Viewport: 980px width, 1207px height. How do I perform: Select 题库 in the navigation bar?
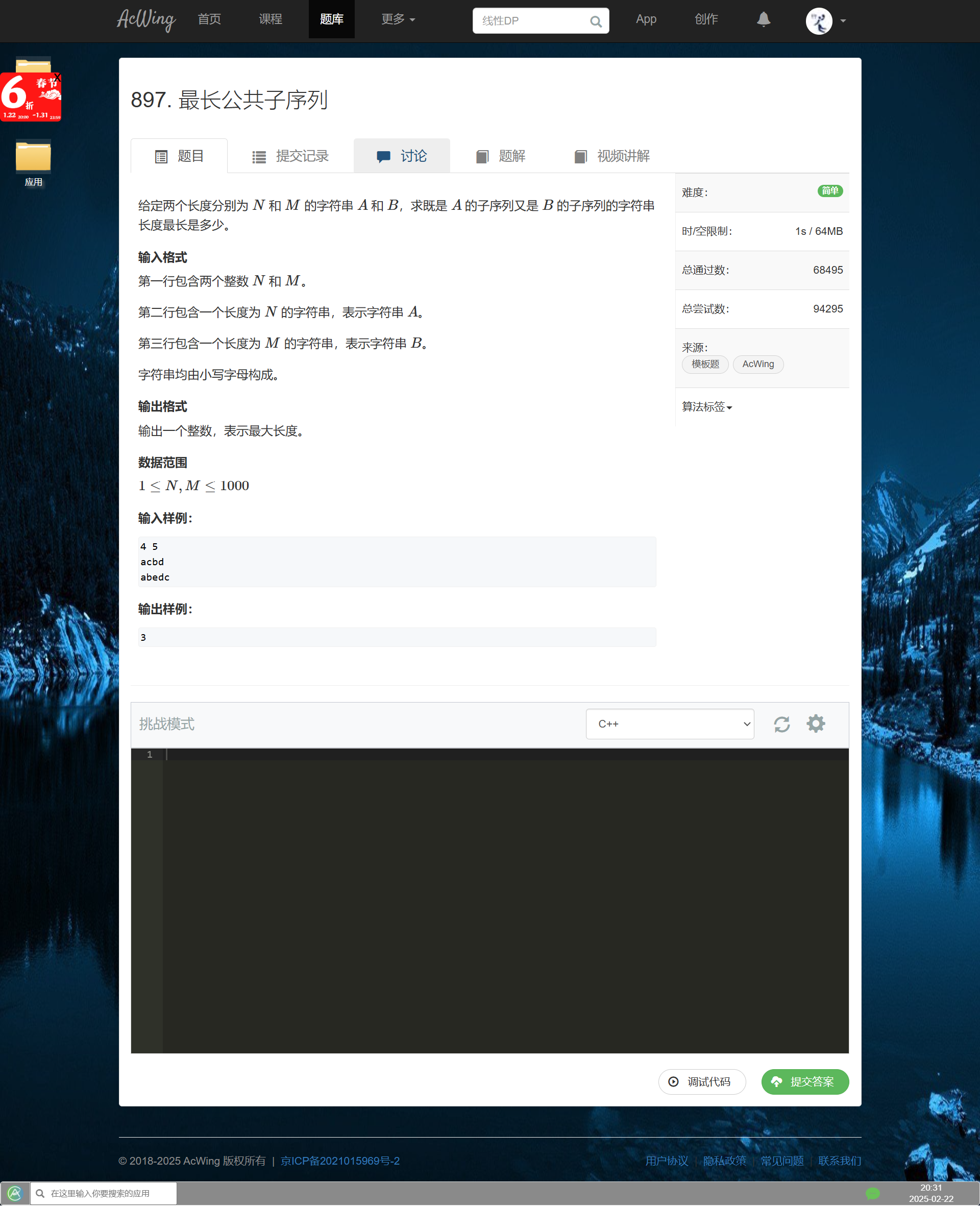coord(331,19)
